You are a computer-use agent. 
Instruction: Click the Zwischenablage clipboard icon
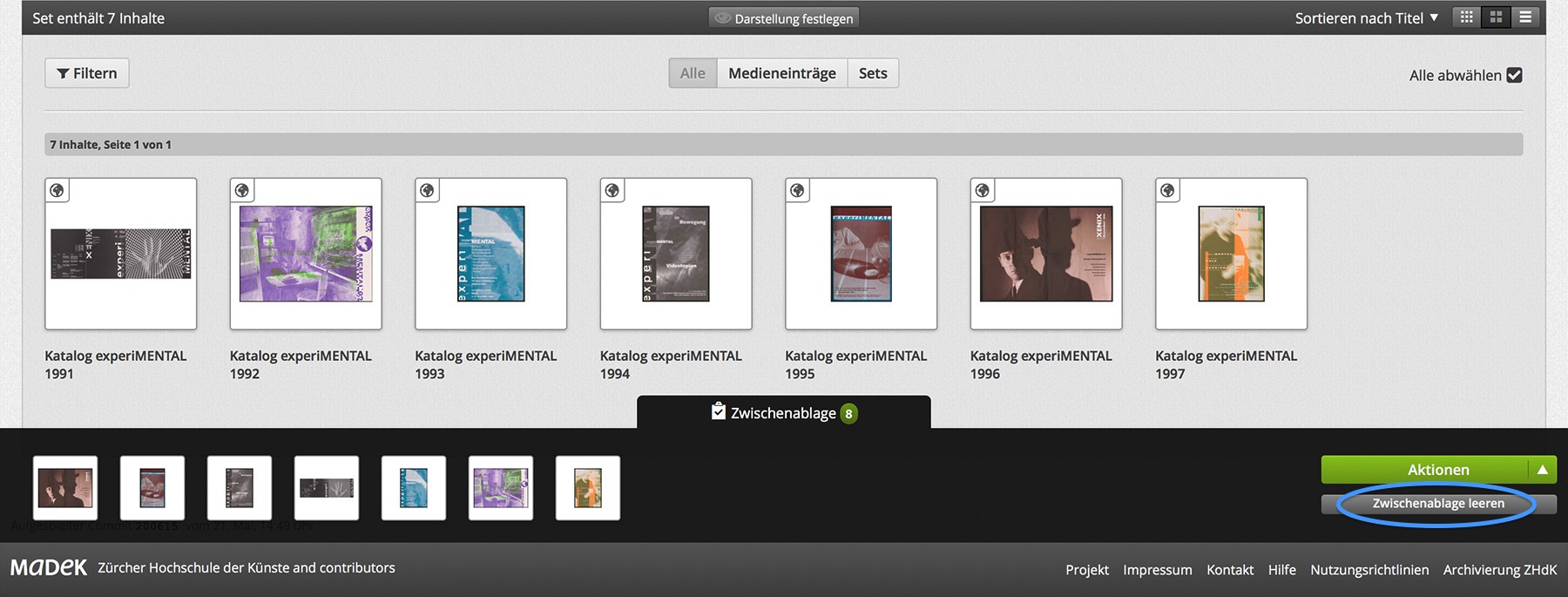tap(719, 411)
